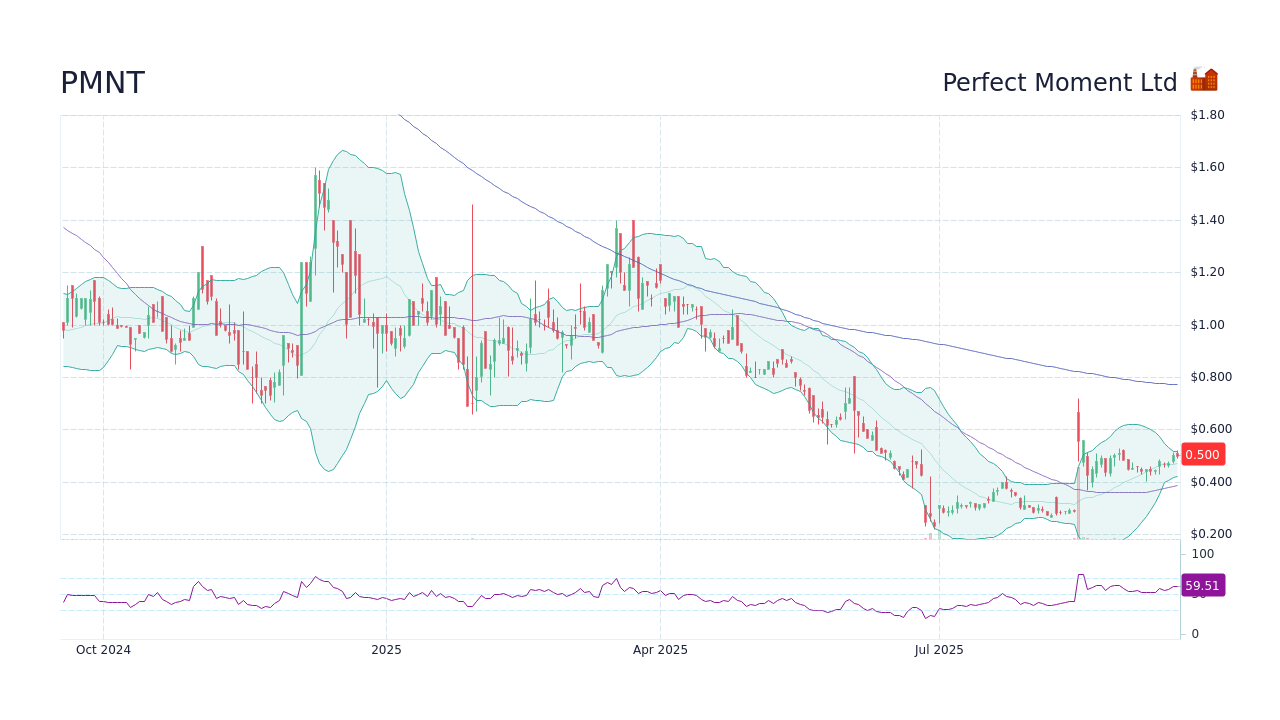Click the 100 level mark on RSI scale
Image resolution: width=1280 pixels, height=720 pixels.
click(x=1202, y=554)
